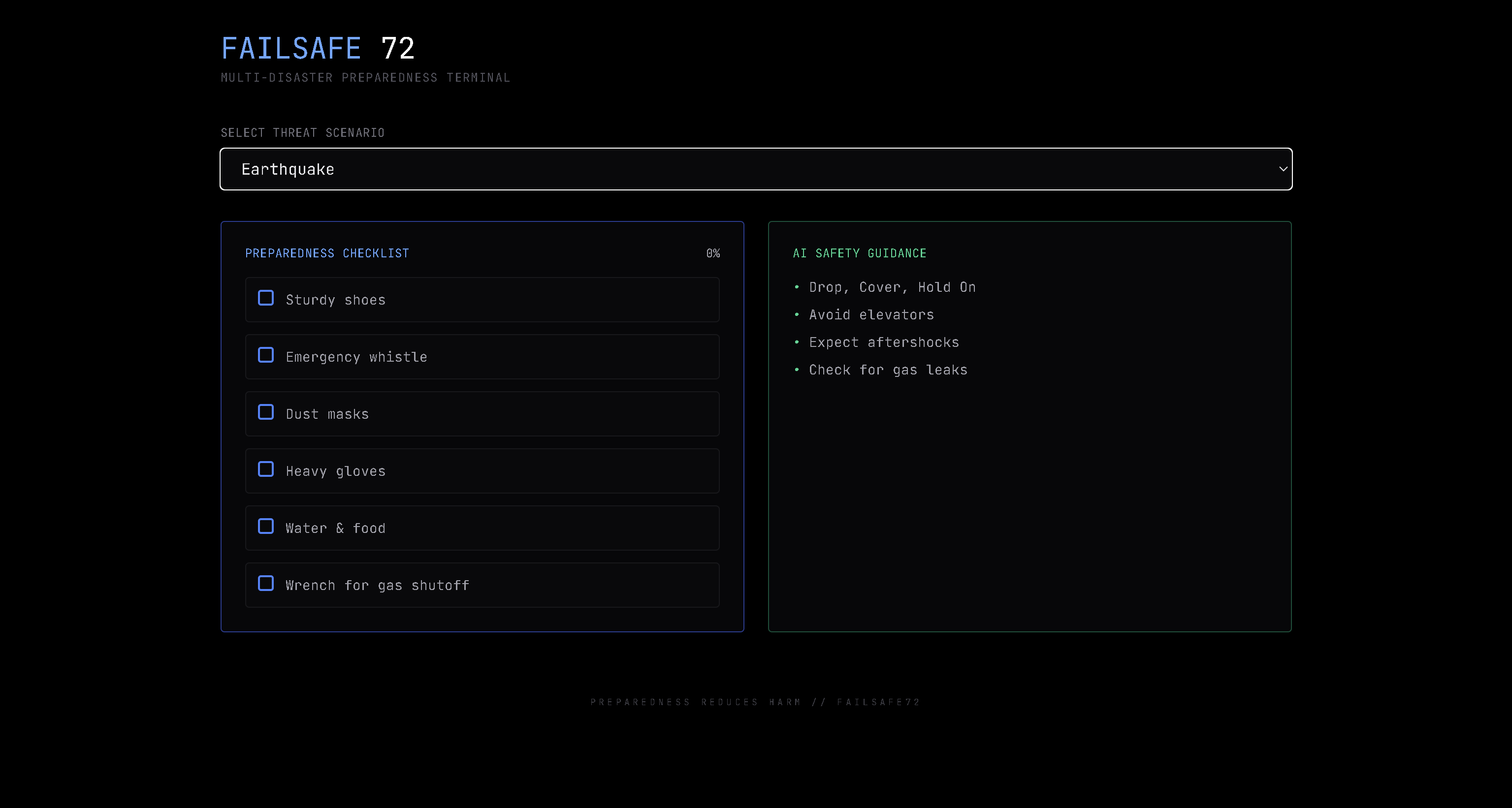Enable Wrench for gas shutoff checkbox
Image resolution: width=1512 pixels, height=808 pixels.
(266, 583)
